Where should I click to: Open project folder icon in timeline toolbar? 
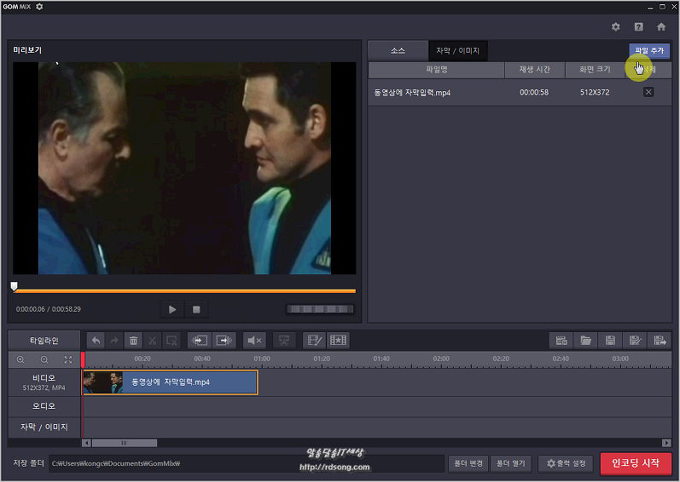586,341
